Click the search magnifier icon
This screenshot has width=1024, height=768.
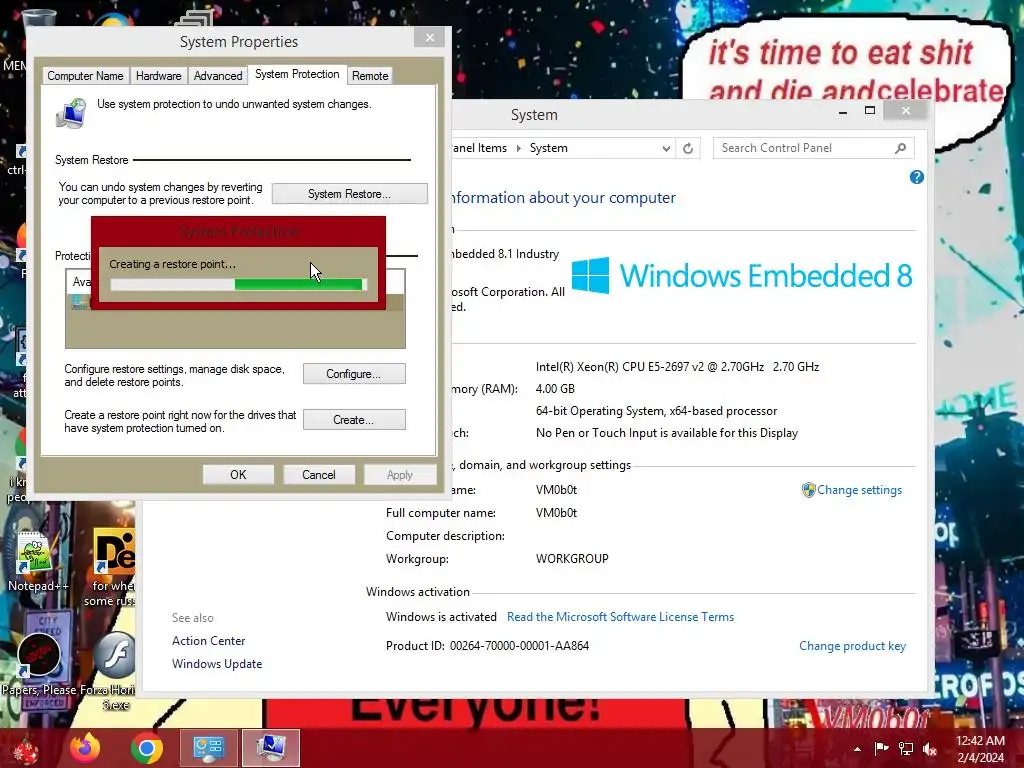click(x=901, y=148)
